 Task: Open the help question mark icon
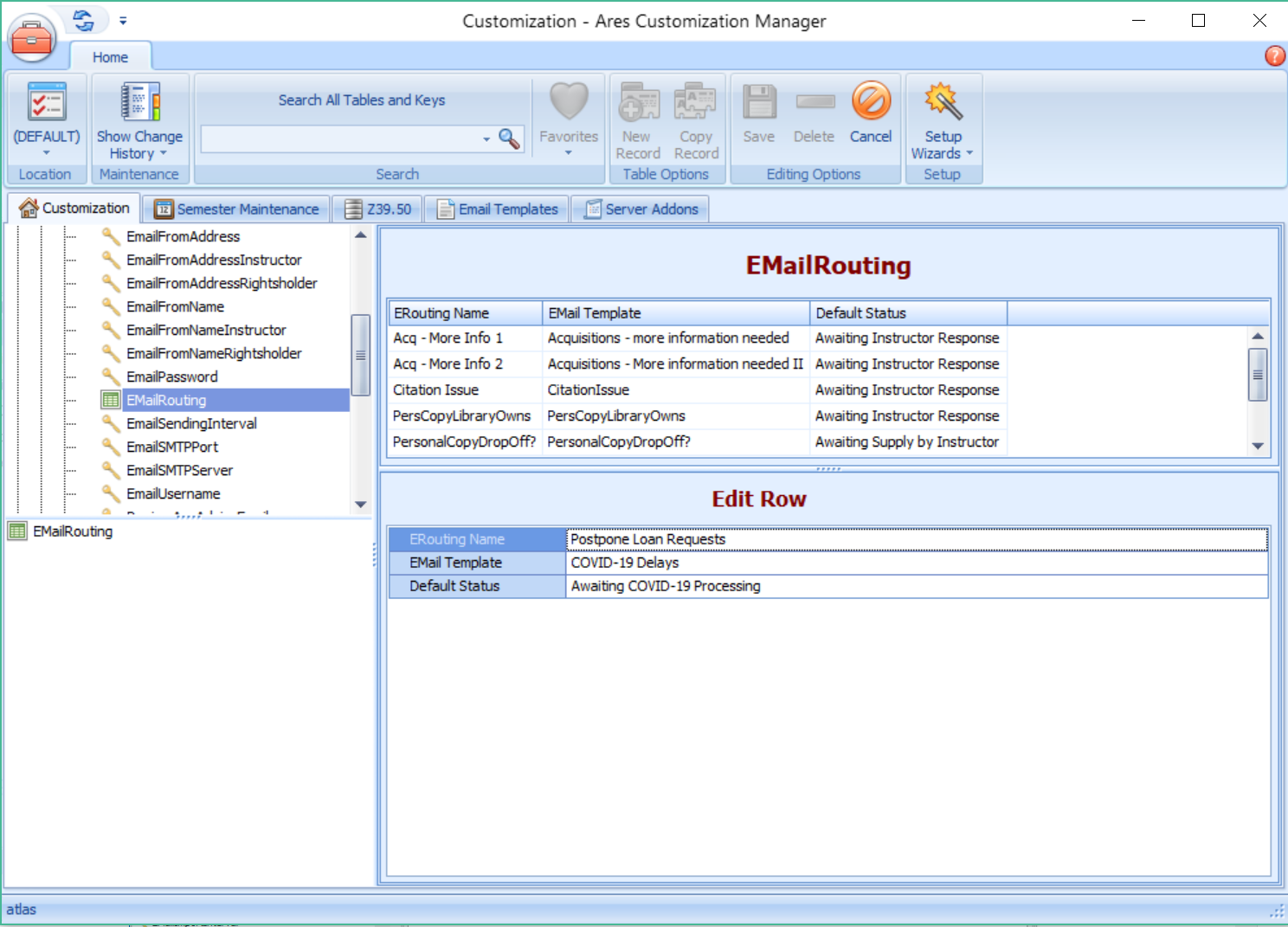coord(1274,56)
